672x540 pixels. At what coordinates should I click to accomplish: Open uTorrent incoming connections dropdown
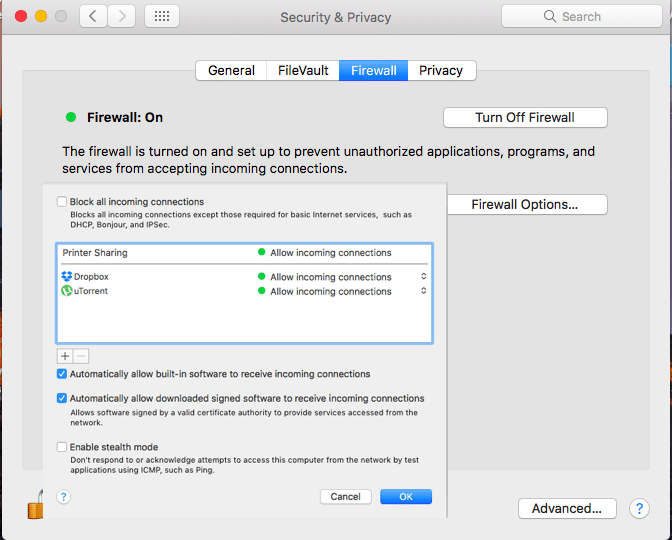tap(423, 291)
